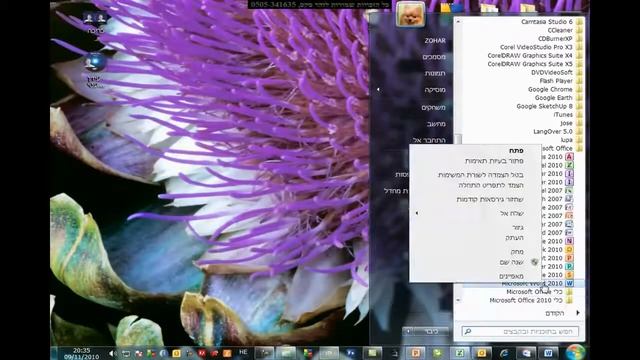Viewport: 640px width, 360px height.
Task: Click the Outlook 2010 orange O icon in programs list
Action: pyautogui.click(x=569, y=249)
